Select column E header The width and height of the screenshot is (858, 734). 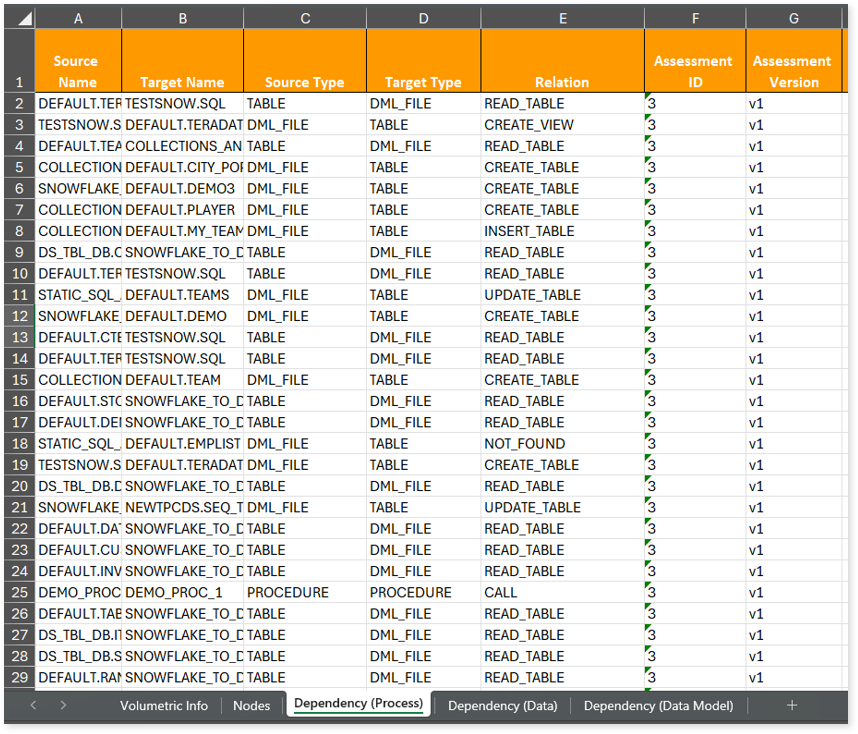tap(562, 18)
